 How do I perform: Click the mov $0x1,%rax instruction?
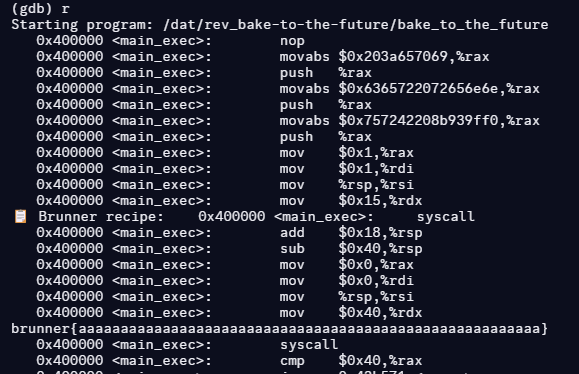pyautogui.click(x=347, y=153)
